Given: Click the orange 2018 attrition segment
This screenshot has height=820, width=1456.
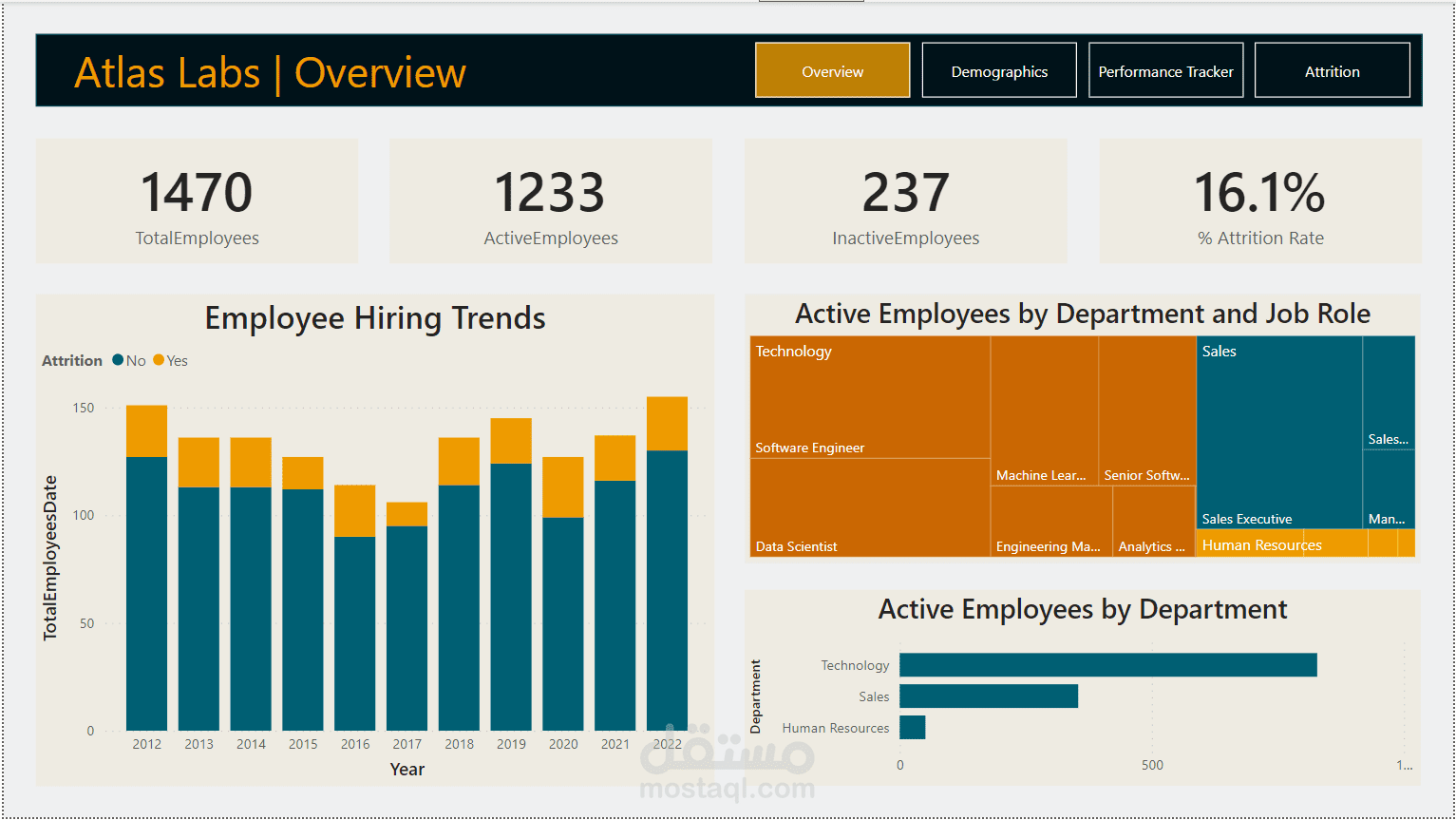Looking at the screenshot, I should pos(459,462).
